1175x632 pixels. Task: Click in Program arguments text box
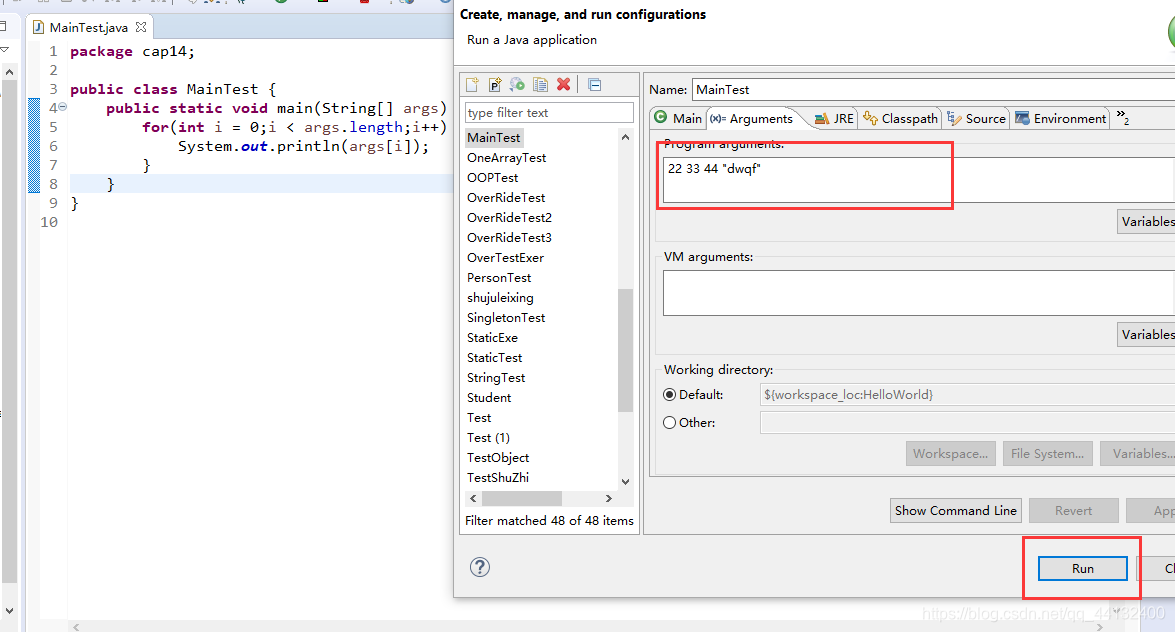coord(918,179)
